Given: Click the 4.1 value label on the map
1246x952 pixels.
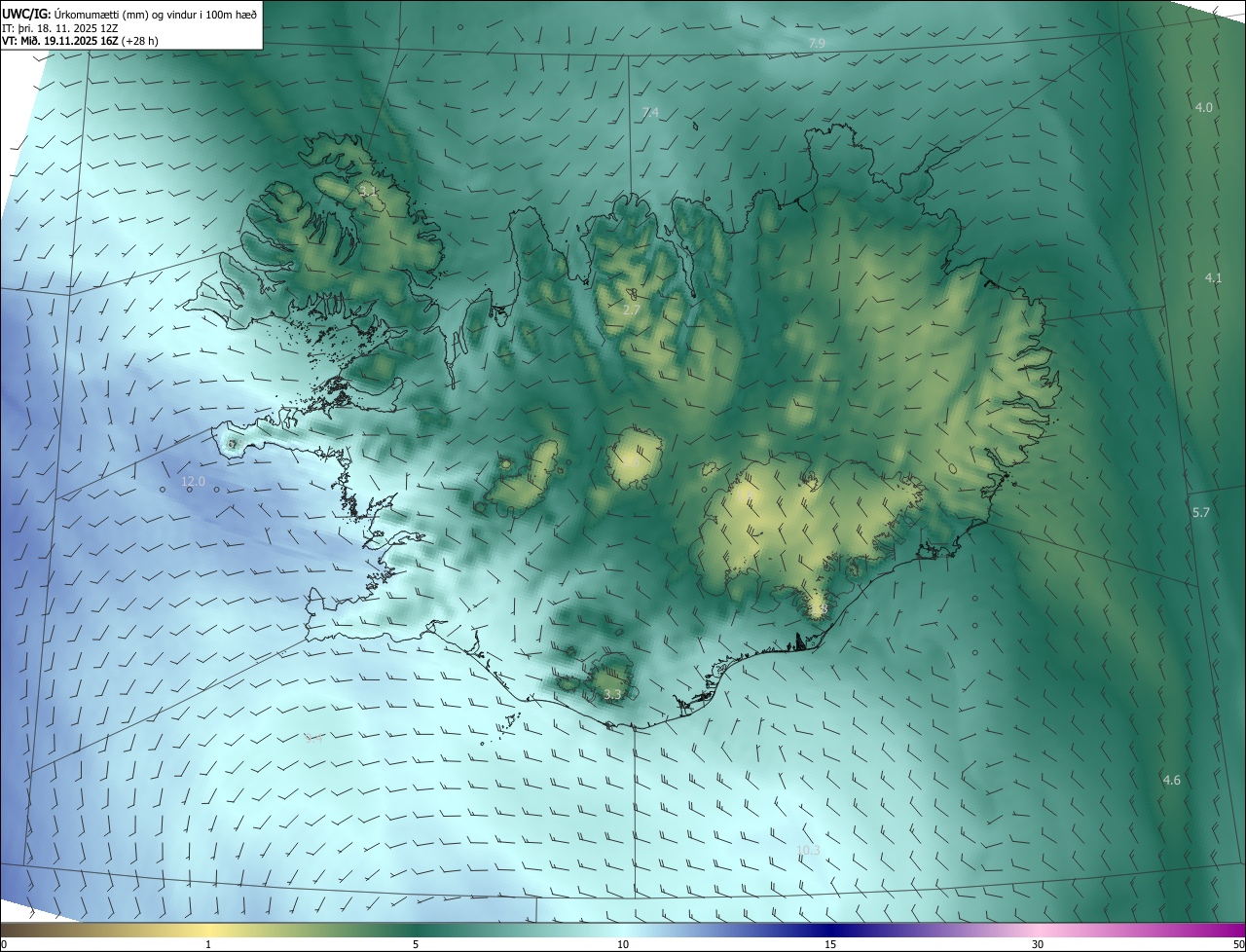Looking at the screenshot, I should pyautogui.click(x=1213, y=277).
